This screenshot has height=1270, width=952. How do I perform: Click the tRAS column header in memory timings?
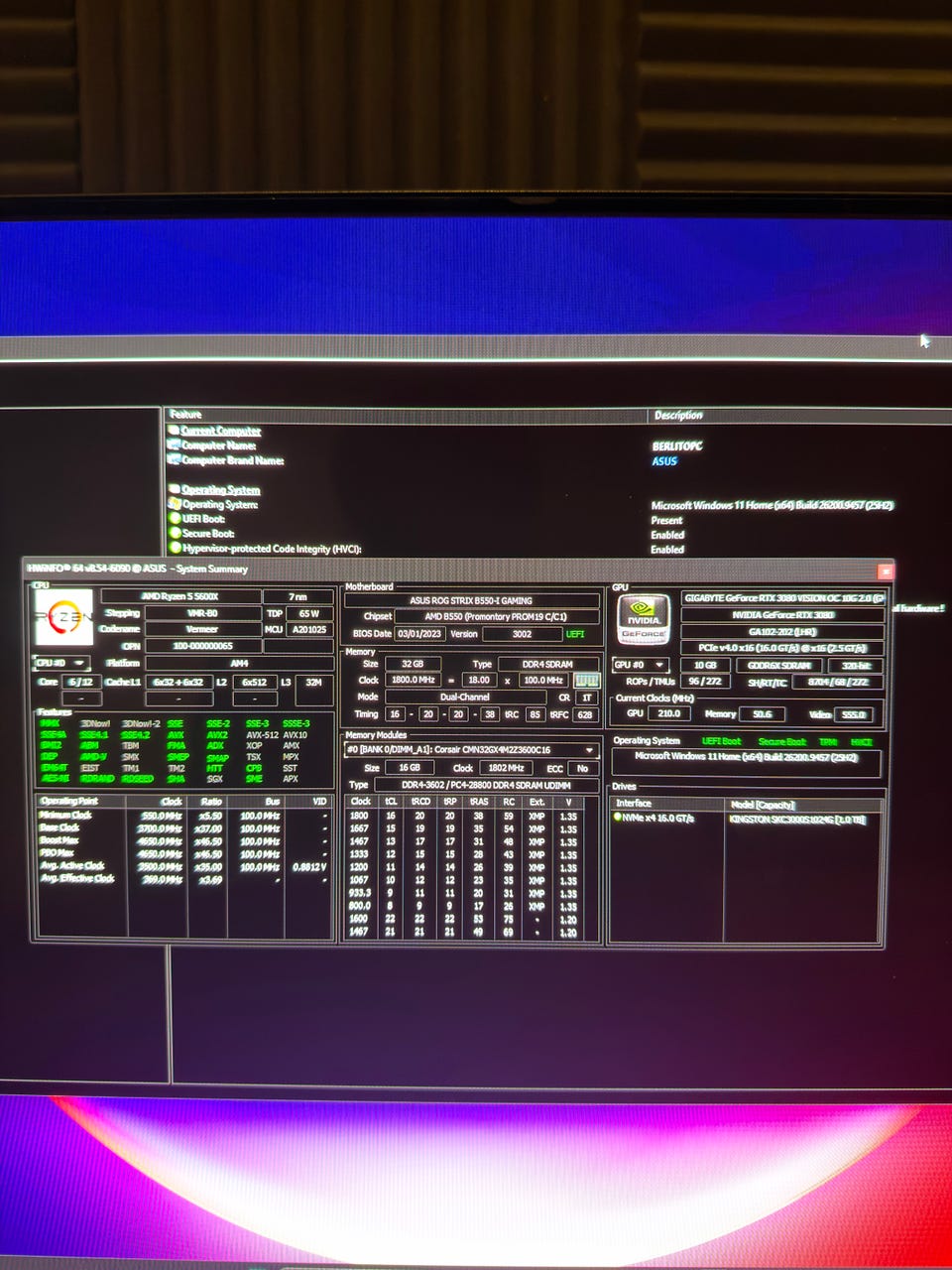(479, 801)
